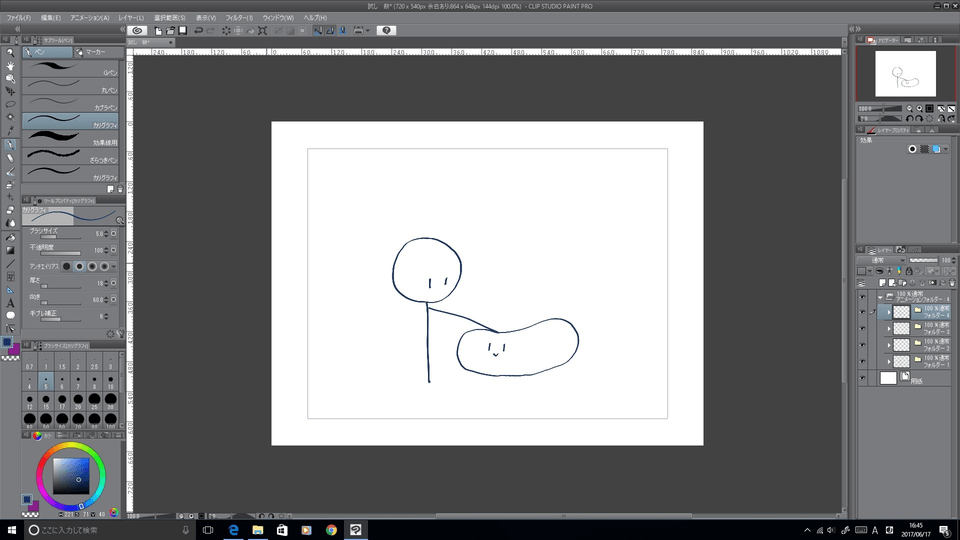Switch to the マーカー sub tool group
The height and width of the screenshot is (540, 960).
97,53
